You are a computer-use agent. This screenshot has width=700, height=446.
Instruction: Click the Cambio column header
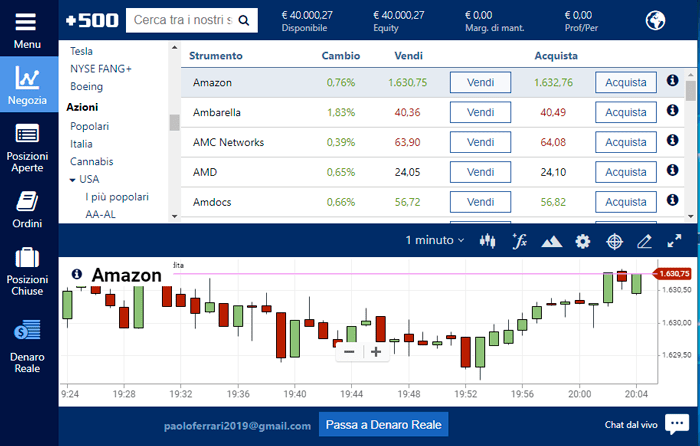point(341,56)
